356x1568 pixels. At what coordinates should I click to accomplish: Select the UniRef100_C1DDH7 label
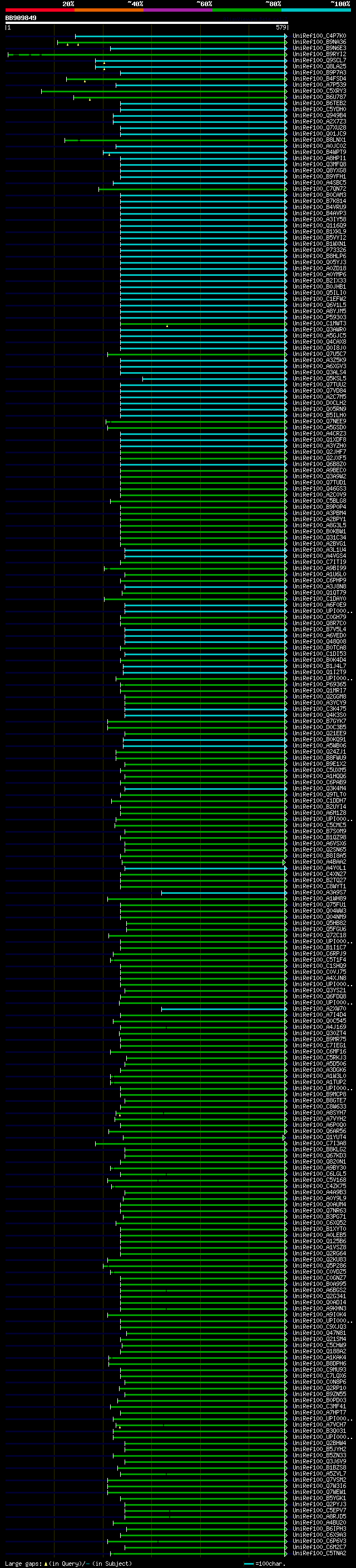click(319, 800)
